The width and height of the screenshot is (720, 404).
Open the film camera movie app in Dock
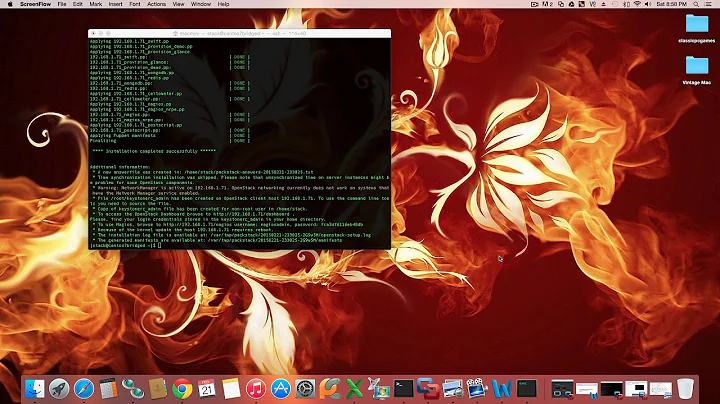477,389
